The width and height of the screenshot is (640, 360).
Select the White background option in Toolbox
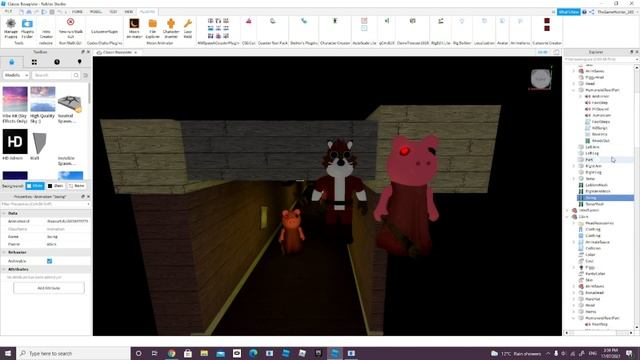click(35, 186)
